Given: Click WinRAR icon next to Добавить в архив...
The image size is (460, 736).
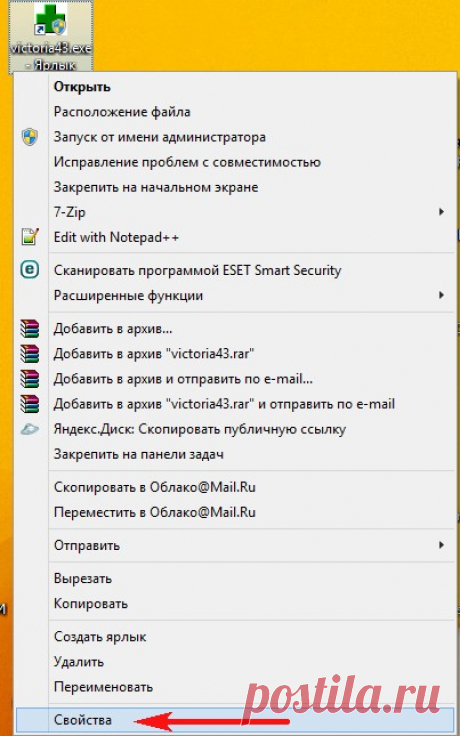Looking at the screenshot, I should pyautogui.click(x=30, y=329).
